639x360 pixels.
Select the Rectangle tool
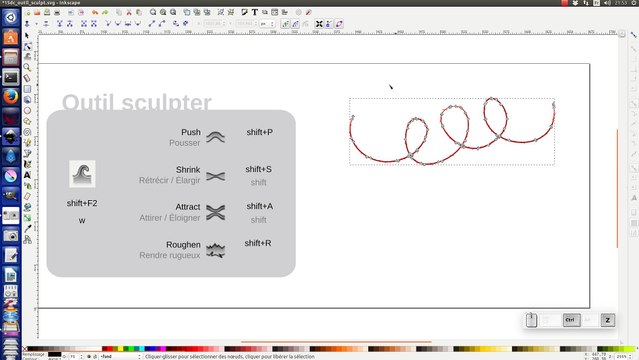tap(27, 89)
